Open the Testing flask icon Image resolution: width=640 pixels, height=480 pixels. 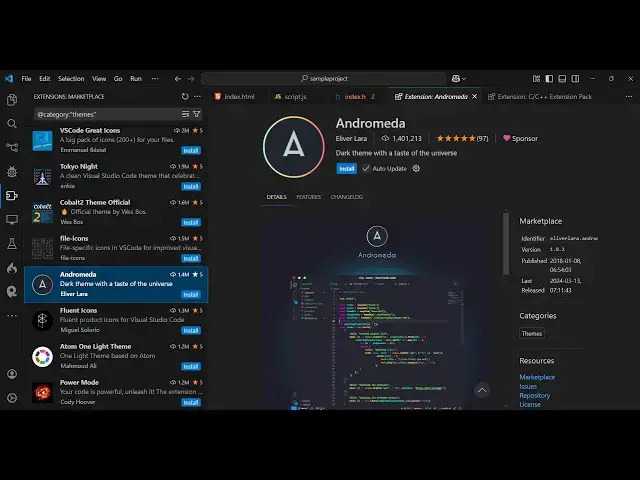12,244
